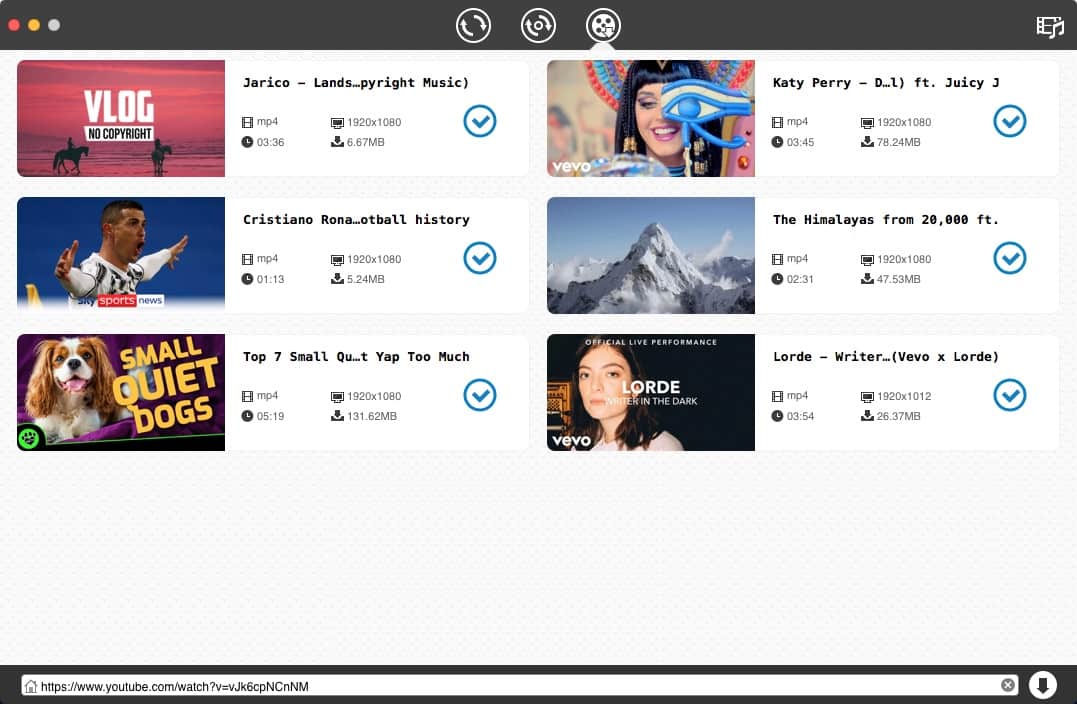
Task: Click the mp4 format label of Katy Perry video
Action: pyautogui.click(x=797, y=122)
